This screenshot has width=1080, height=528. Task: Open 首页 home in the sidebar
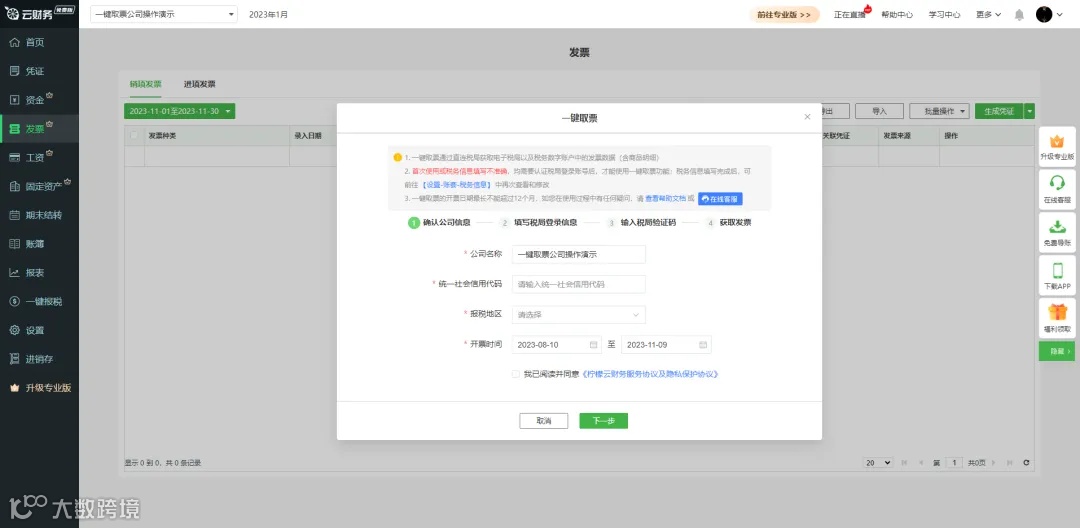pyautogui.click(x=39, y=42)
